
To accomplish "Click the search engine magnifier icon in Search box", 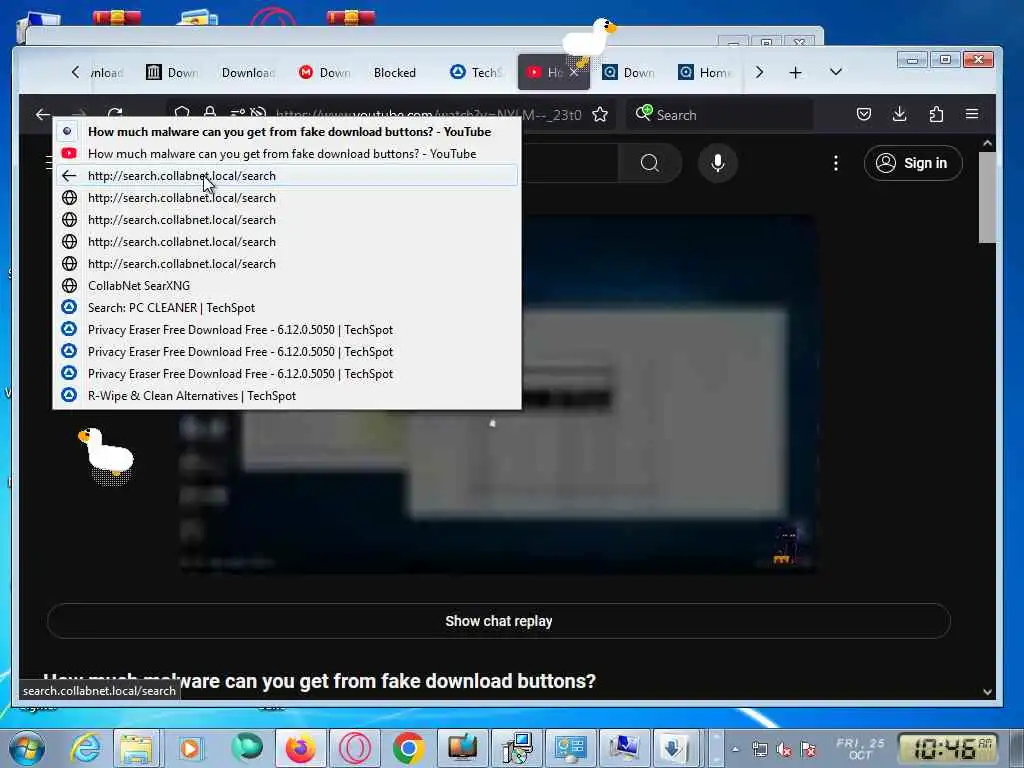I will pos(643,114).
